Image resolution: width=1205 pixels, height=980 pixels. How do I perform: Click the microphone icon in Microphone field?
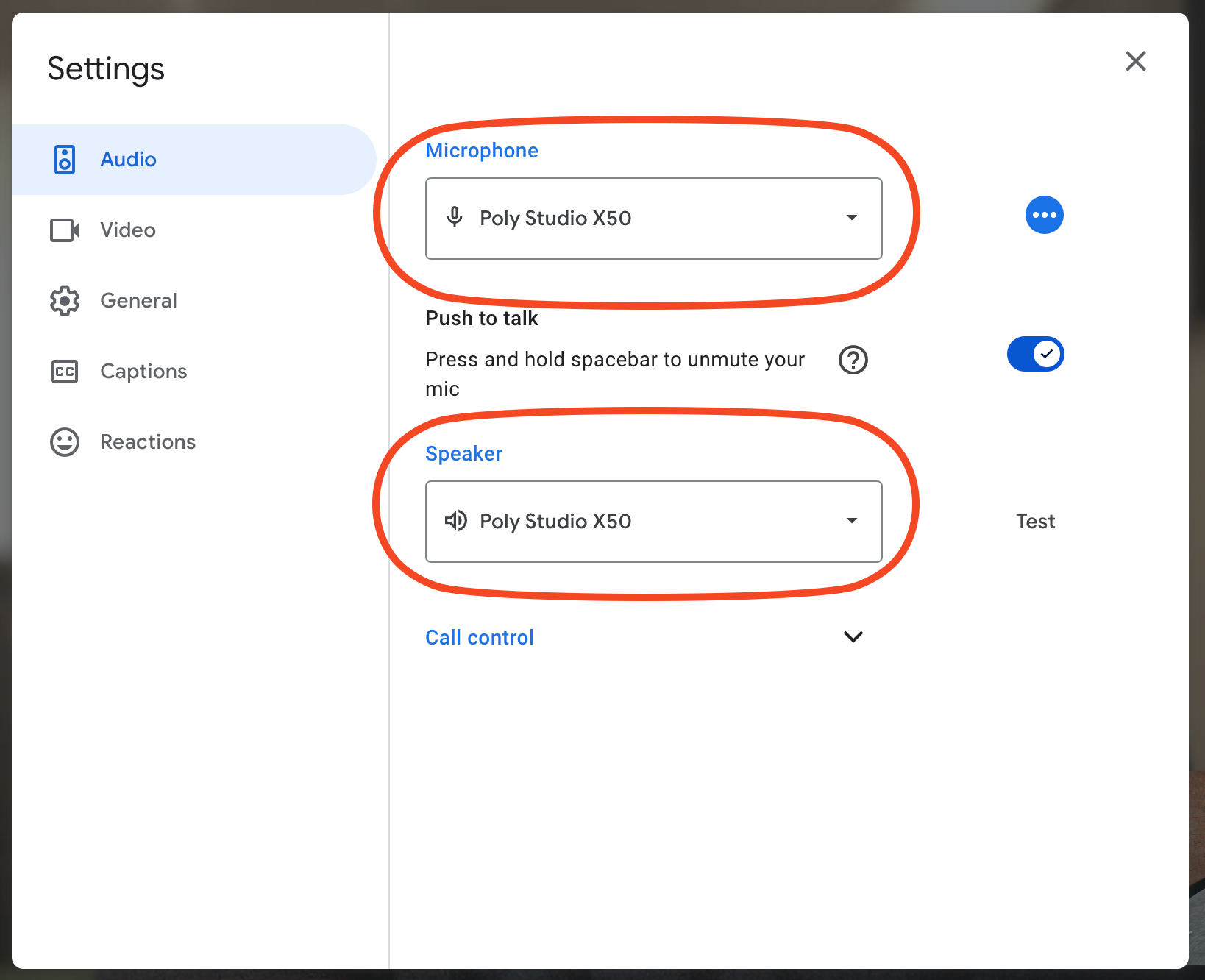point(455,218)
